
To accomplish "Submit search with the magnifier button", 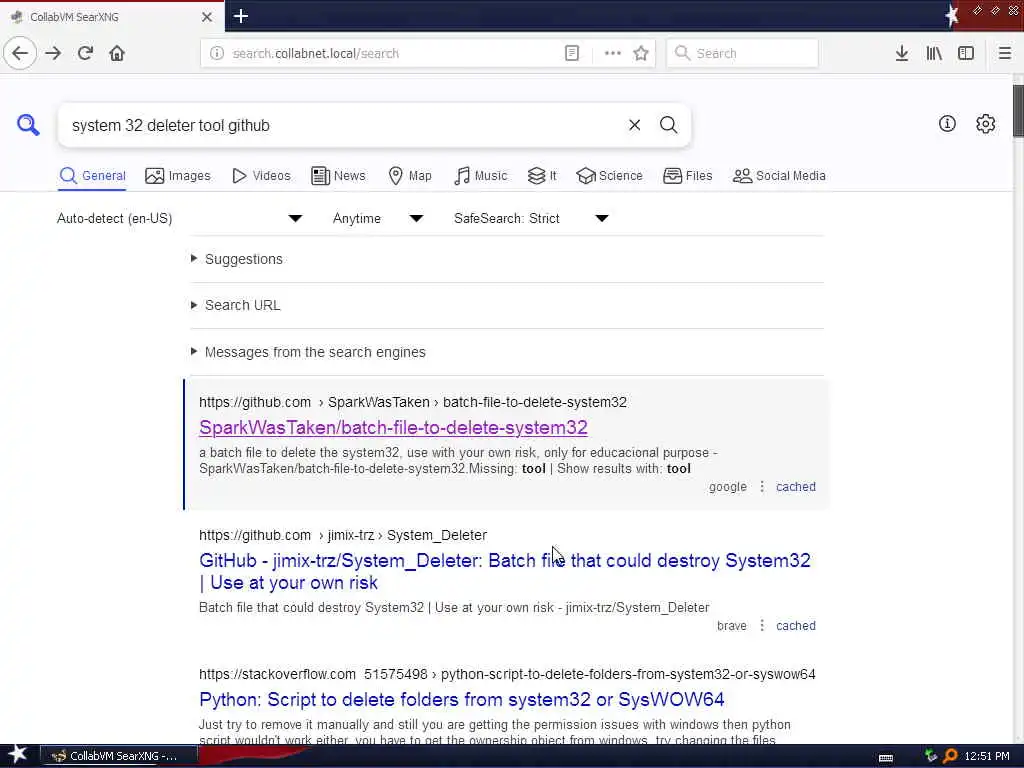I will (x=668, y=125).
